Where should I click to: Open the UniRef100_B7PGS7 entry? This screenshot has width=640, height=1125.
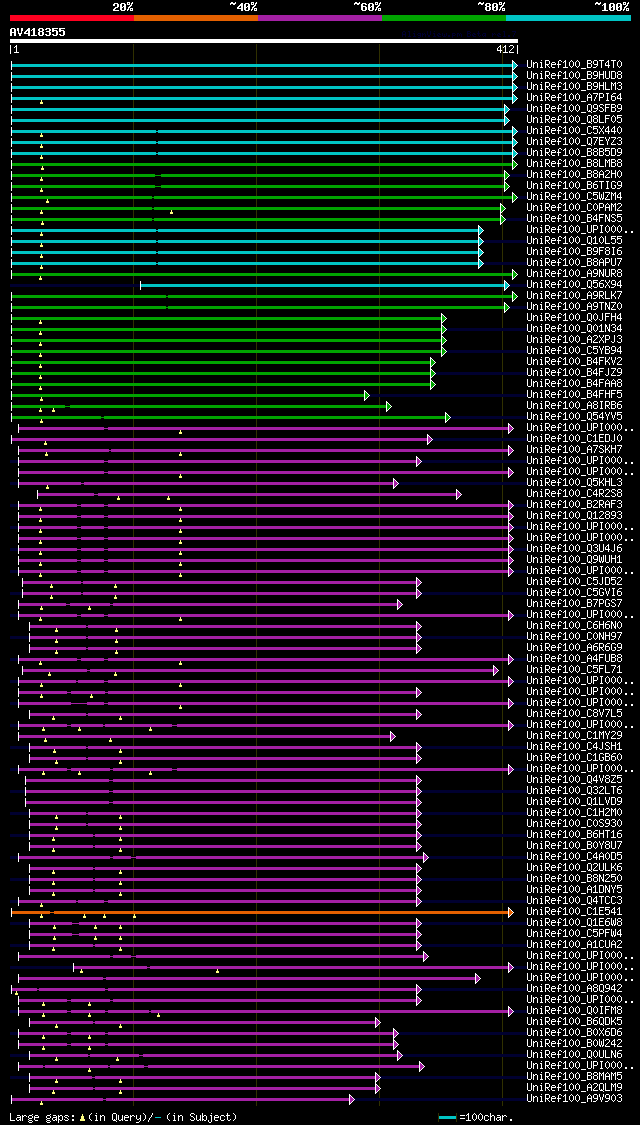574,603
